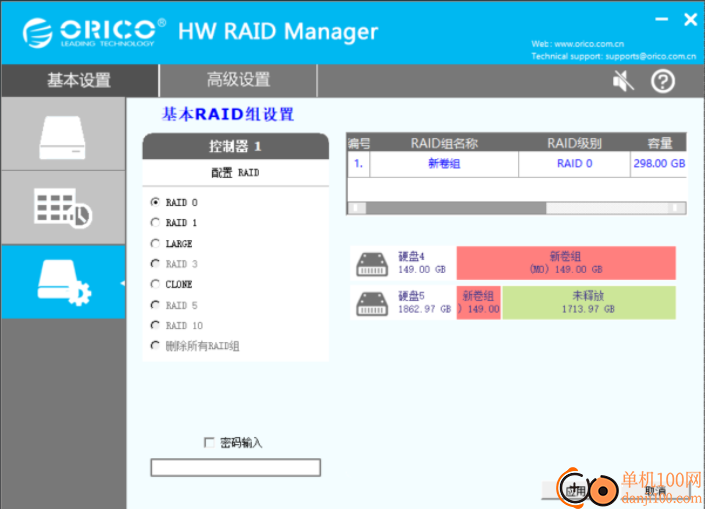This screenshot has width=705, height=509.
Task: Select the RAID settings disk gear icon
Action: click(64, 282)
